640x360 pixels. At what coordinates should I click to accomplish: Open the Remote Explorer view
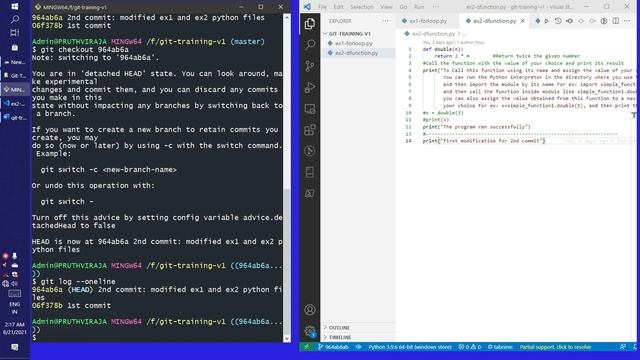(310, 109)
